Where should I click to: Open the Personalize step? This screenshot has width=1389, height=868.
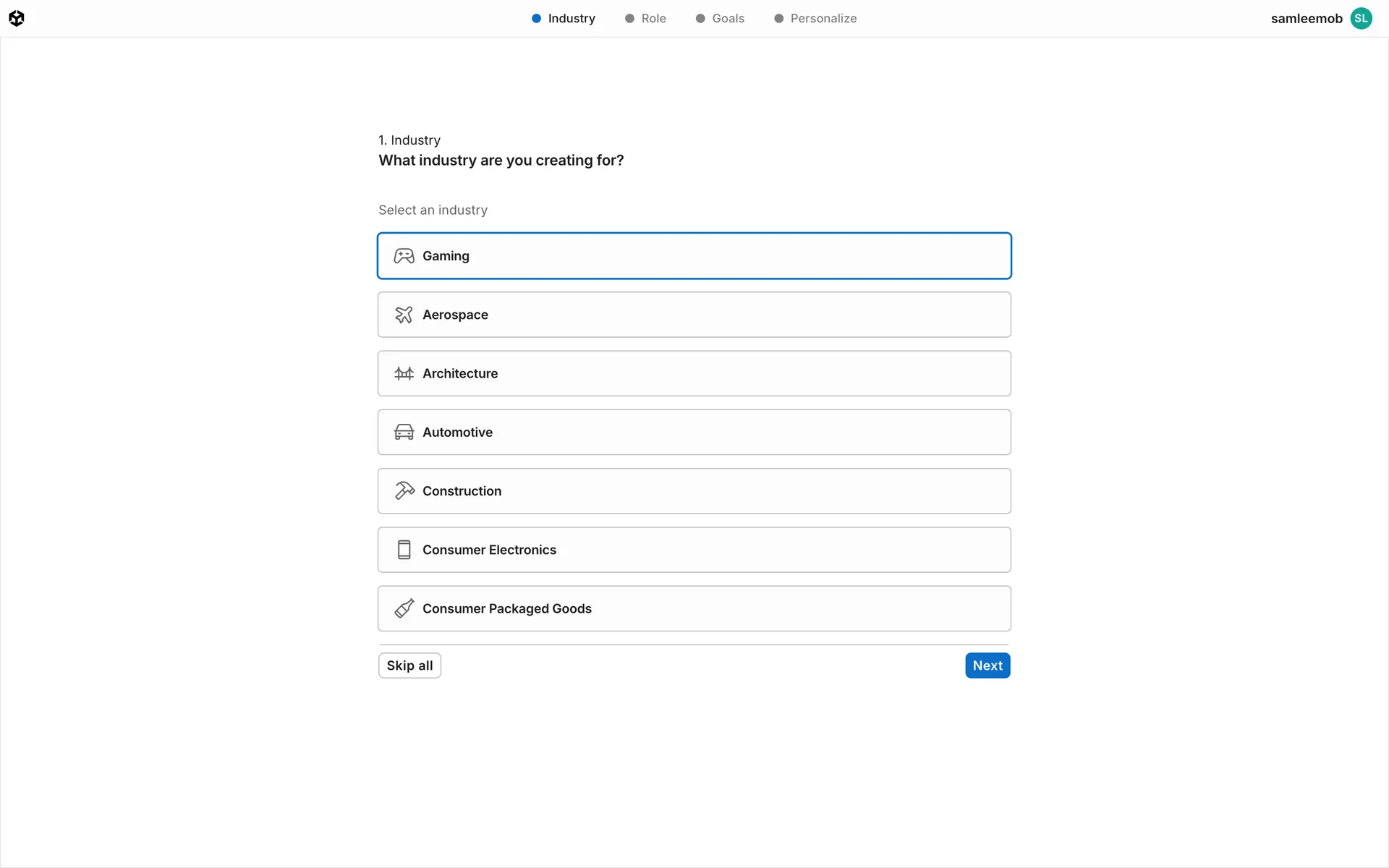click(x=816, y=18)
